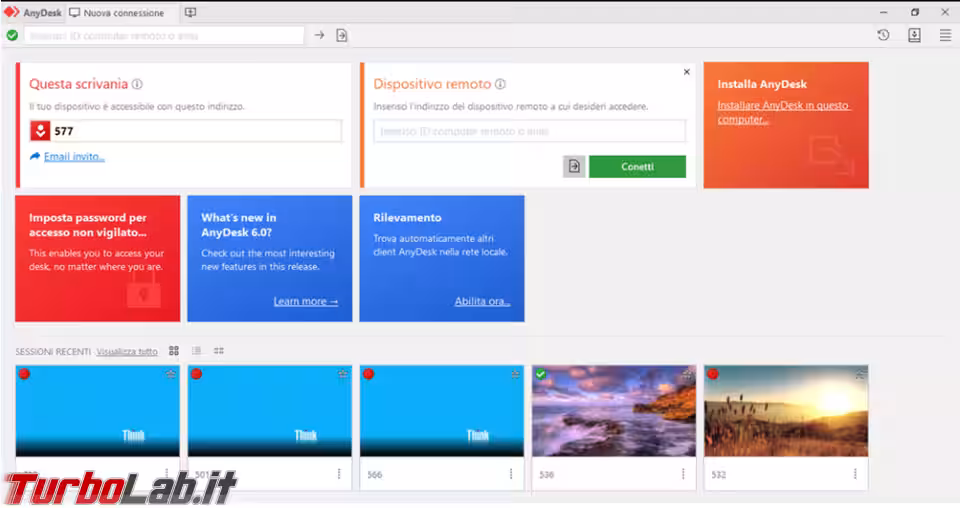The image size is (960, 508).
Task: Click the 577 desk address field
Action: click(186, 131)
